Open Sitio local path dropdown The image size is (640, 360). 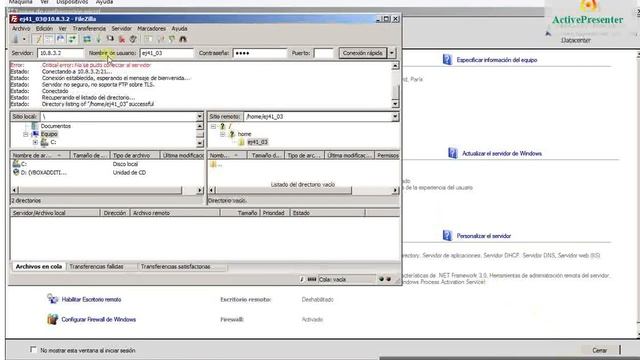[200, 116]
